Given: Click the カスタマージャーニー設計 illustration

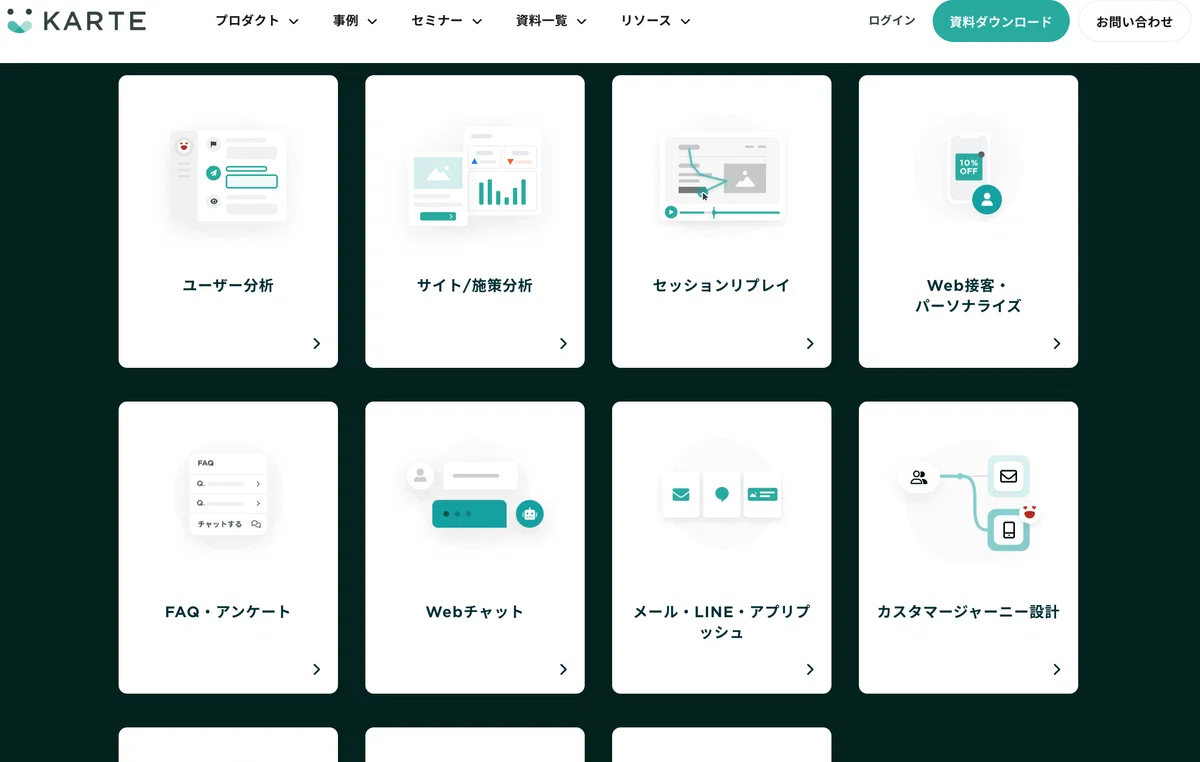Looking at the screenshot, I should [968, 503].
